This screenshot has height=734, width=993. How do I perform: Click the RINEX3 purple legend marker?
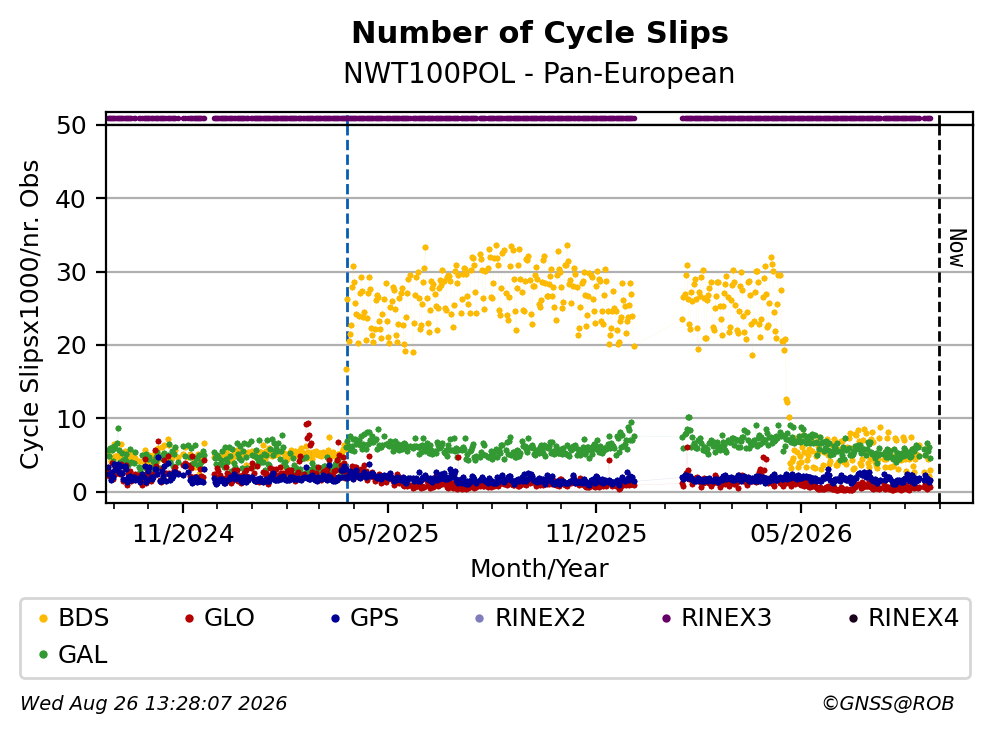[x=666, y=618]
